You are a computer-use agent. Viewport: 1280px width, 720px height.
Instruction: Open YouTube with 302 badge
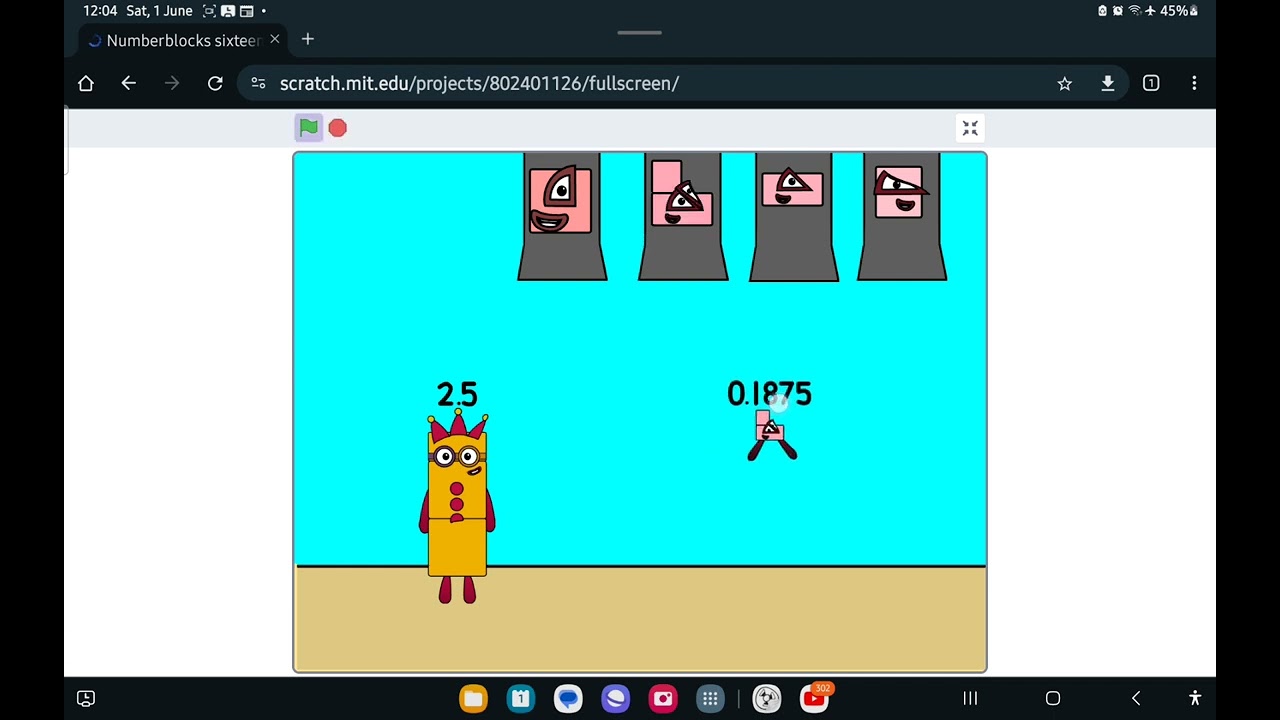pos(815,697)
